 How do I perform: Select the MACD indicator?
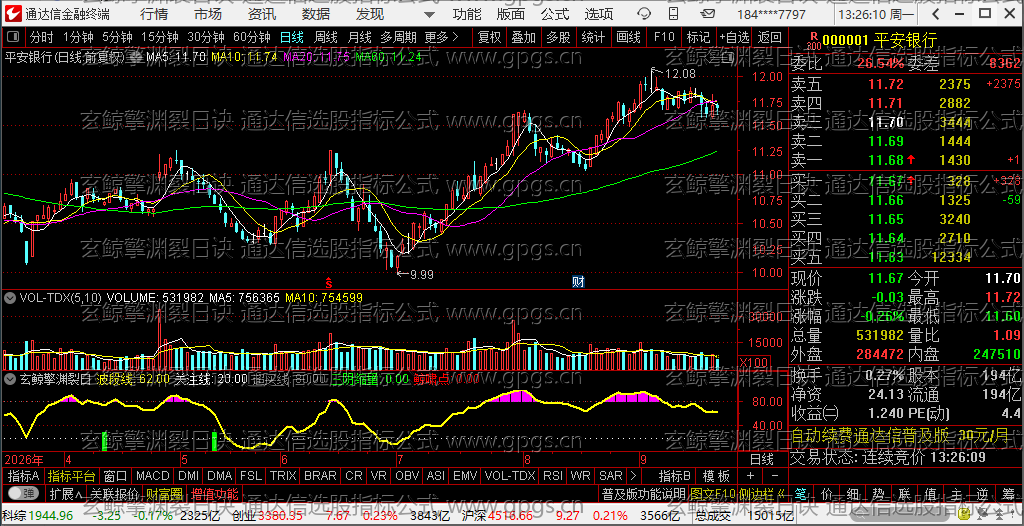point(153,476)
